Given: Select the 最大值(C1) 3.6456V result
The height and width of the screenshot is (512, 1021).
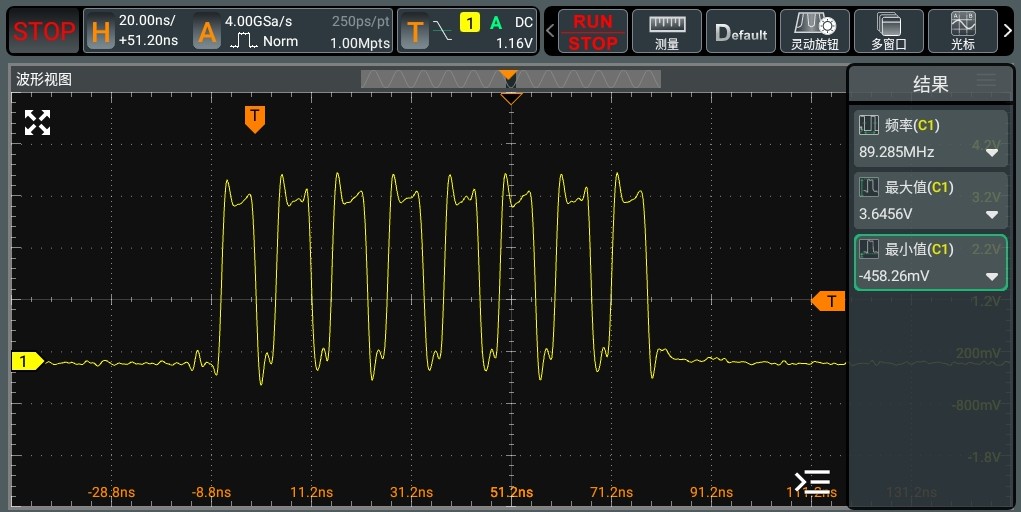Looking at the screenshot, I should coord(930,200).
